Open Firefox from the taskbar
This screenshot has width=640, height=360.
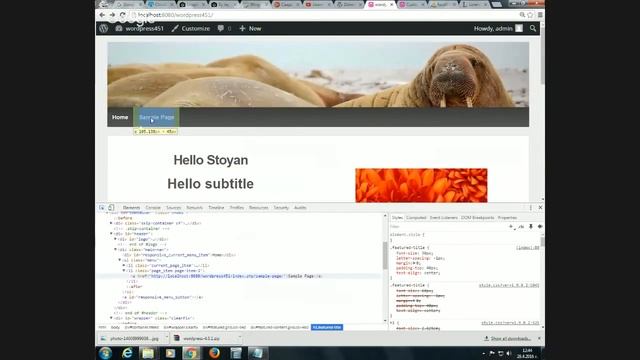point(214,353)
